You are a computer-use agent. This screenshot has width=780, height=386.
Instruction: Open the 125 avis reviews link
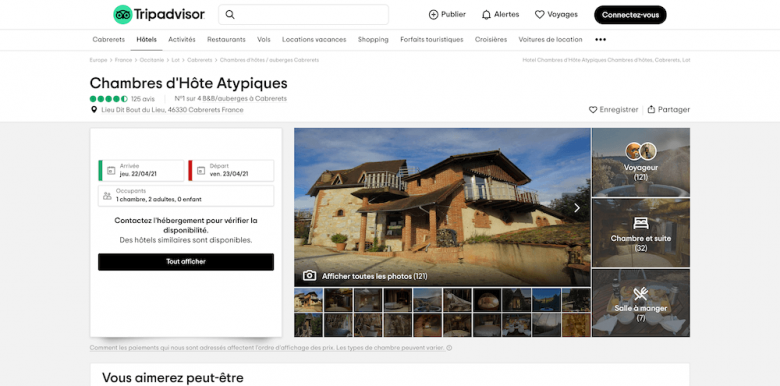coord(143,99)
